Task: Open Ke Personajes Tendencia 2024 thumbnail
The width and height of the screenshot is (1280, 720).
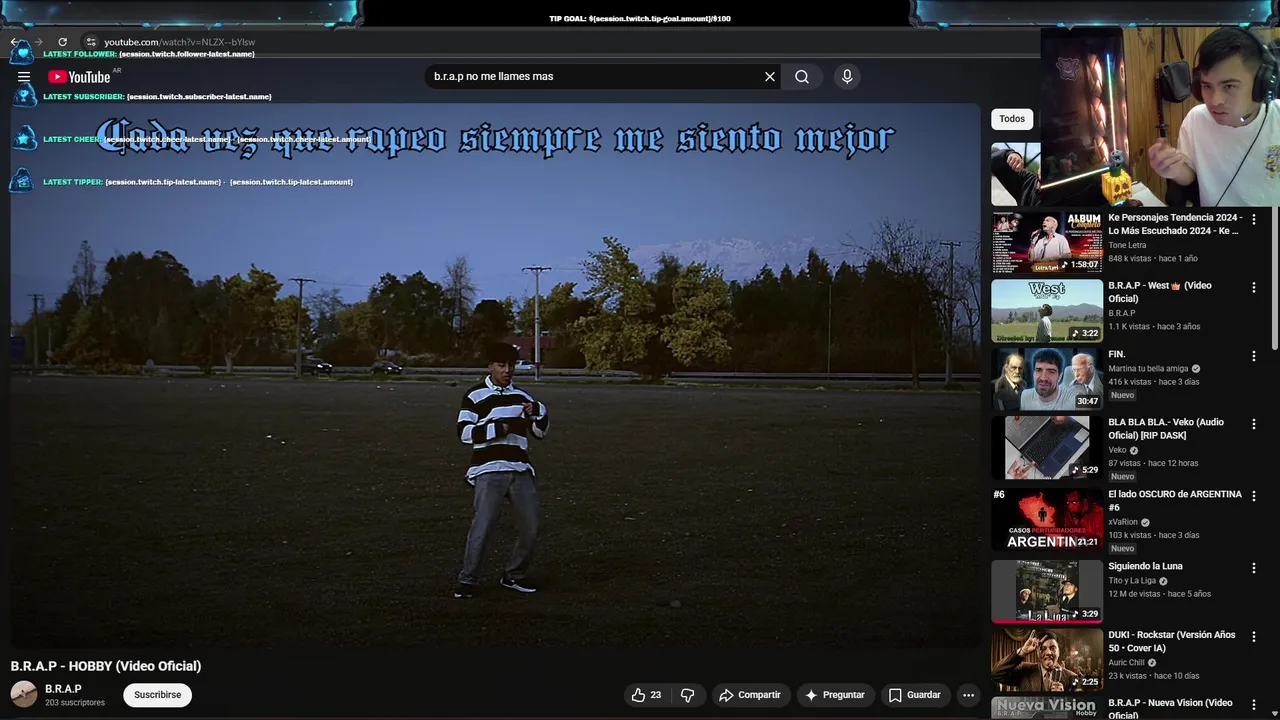Action: (1047, 242)
